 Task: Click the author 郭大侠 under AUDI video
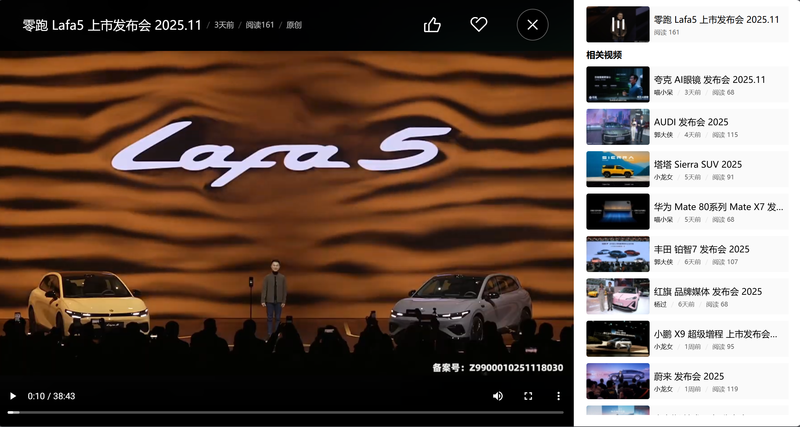[x=663, y=135]
